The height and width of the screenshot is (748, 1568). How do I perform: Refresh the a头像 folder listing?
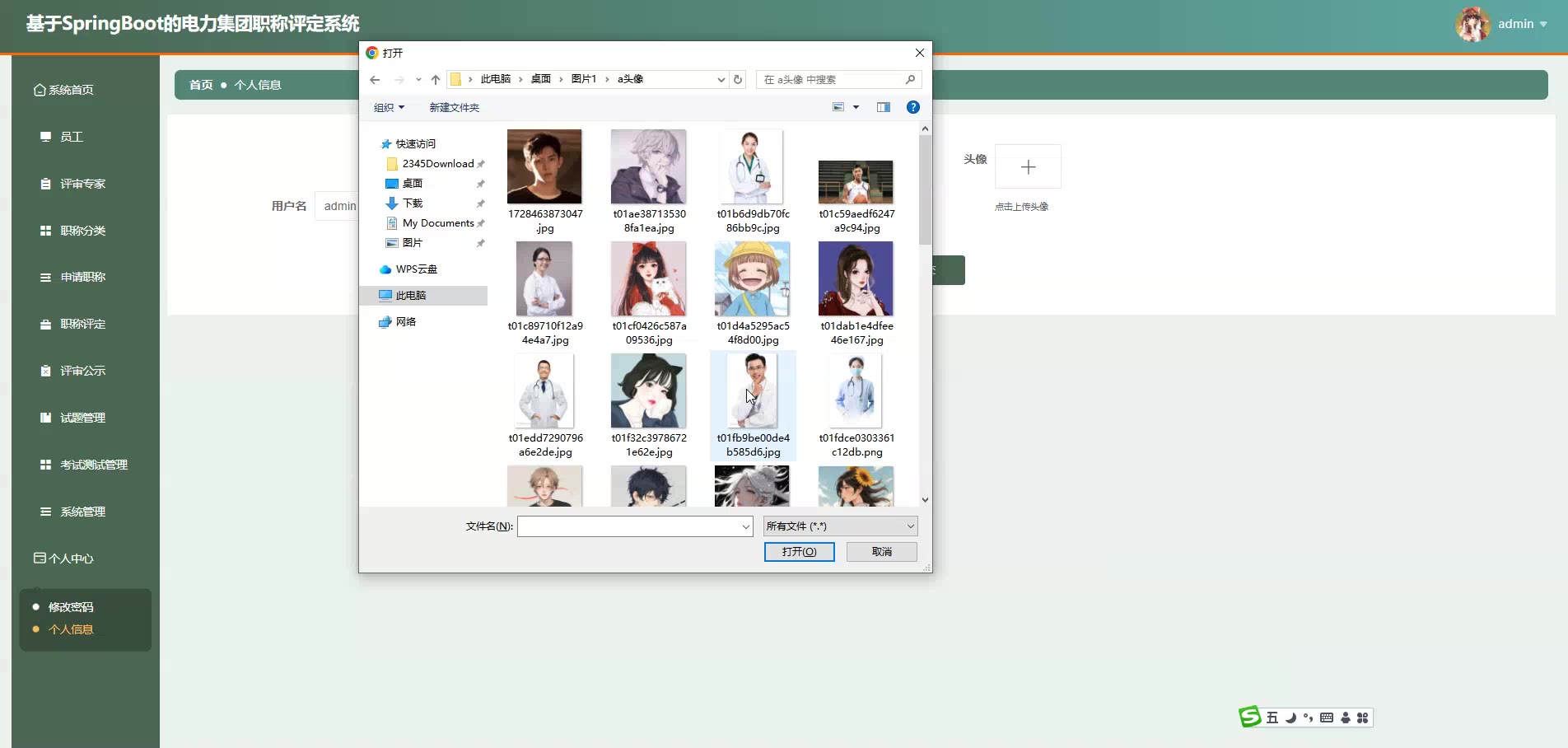coord(738,80)
